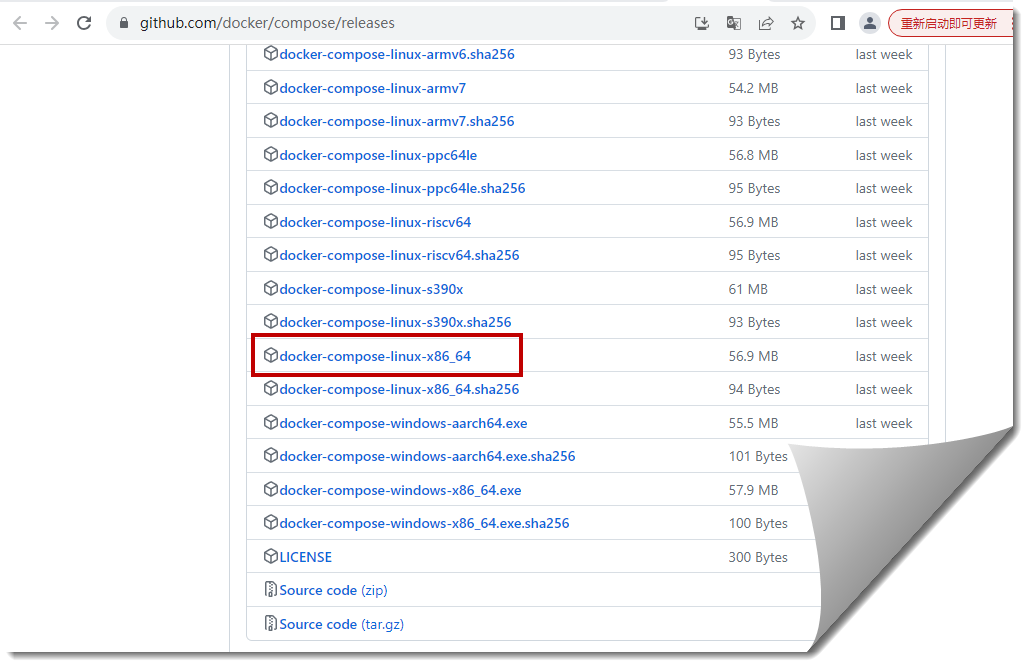Click package icon beside docker-compose-linux-s390x.sha256

pos(271,321)
